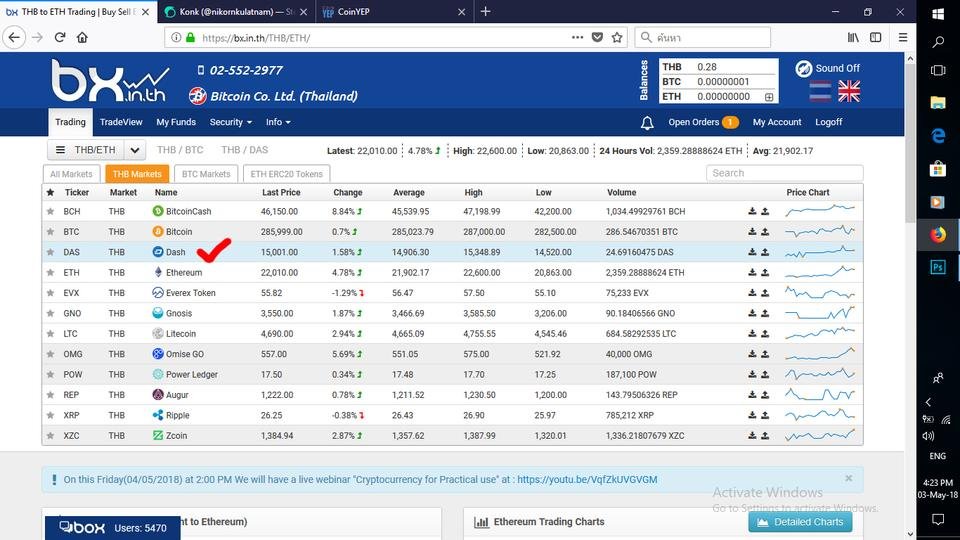Click withdraw icon in BitcoinCash row
This screenshot has height=540, width=960.
click(765, 211)
